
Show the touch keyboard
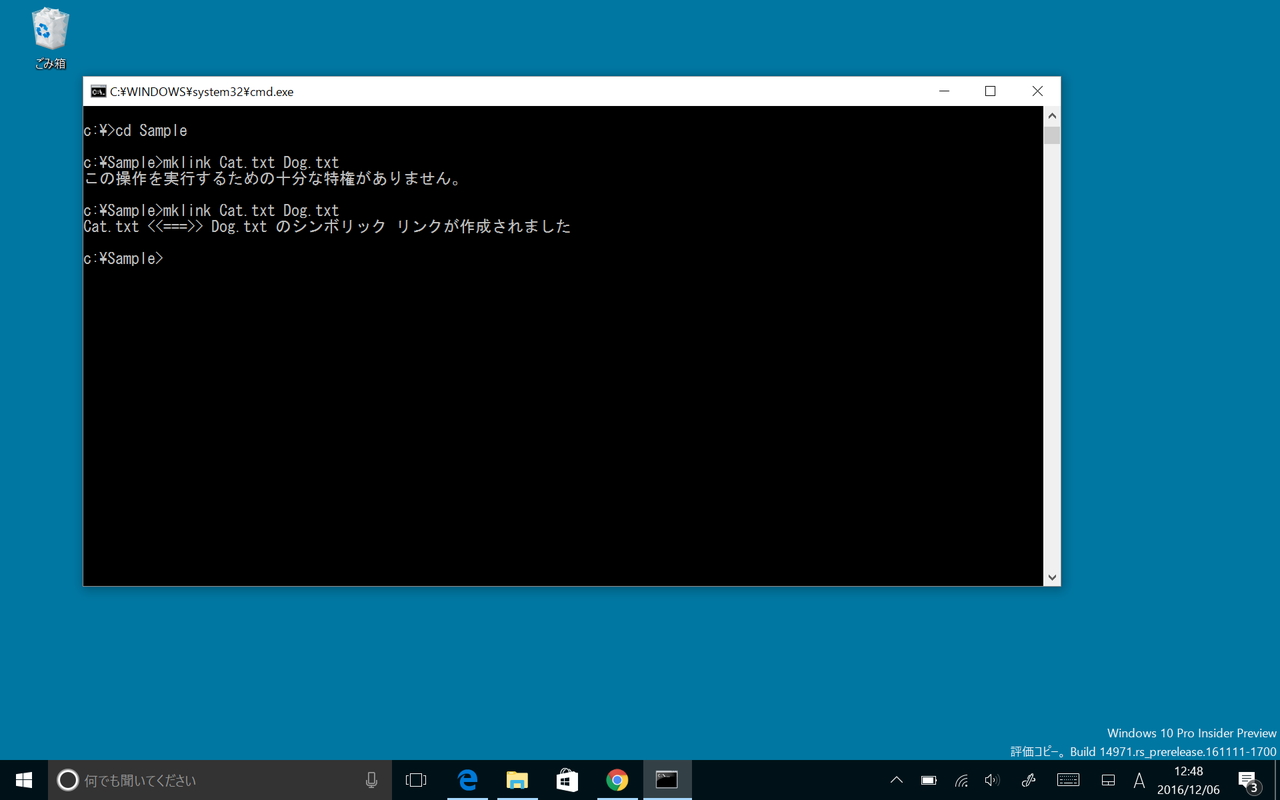tap(1068, 780)
